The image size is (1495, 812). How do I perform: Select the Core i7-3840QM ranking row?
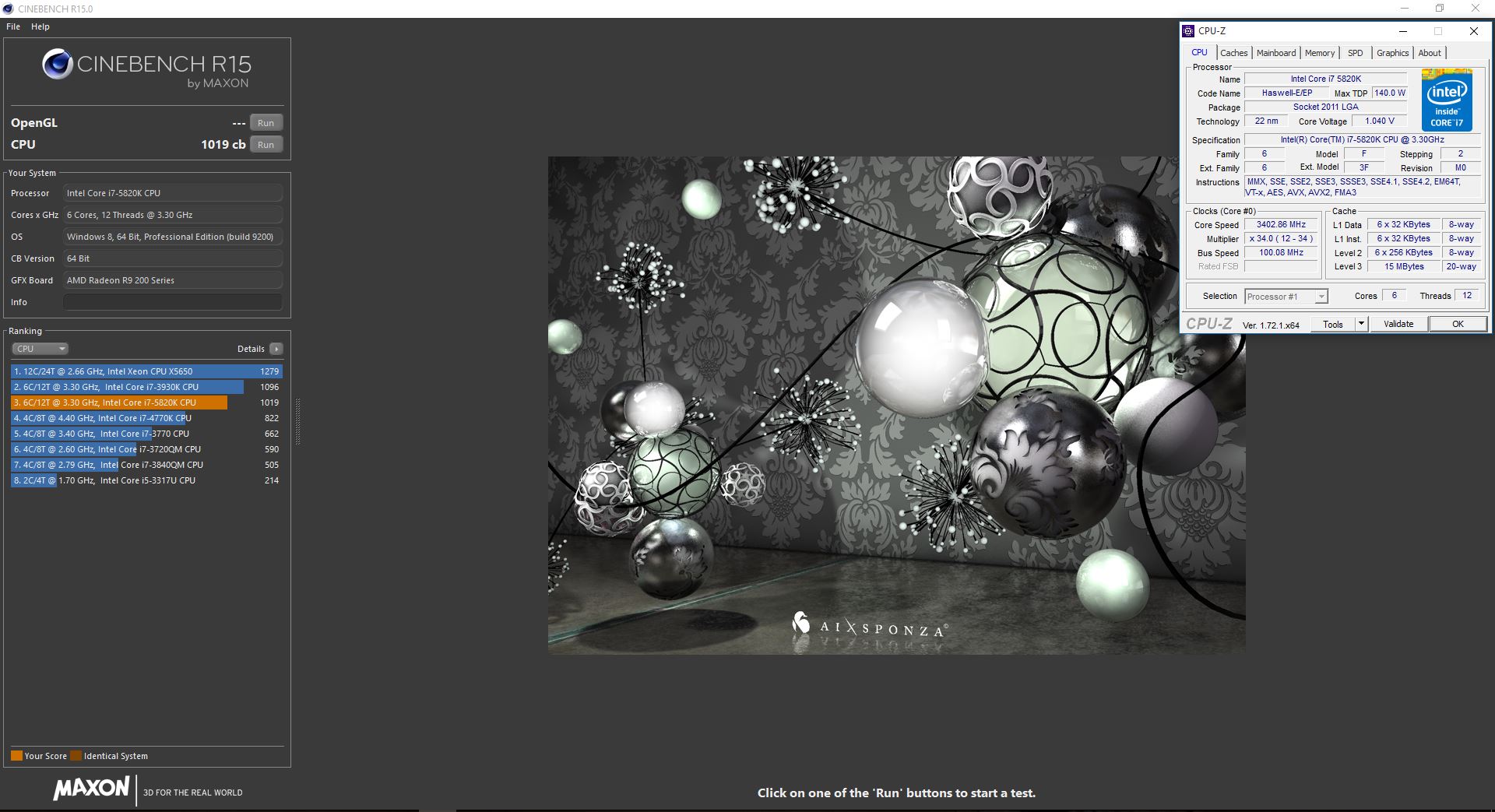146,465
